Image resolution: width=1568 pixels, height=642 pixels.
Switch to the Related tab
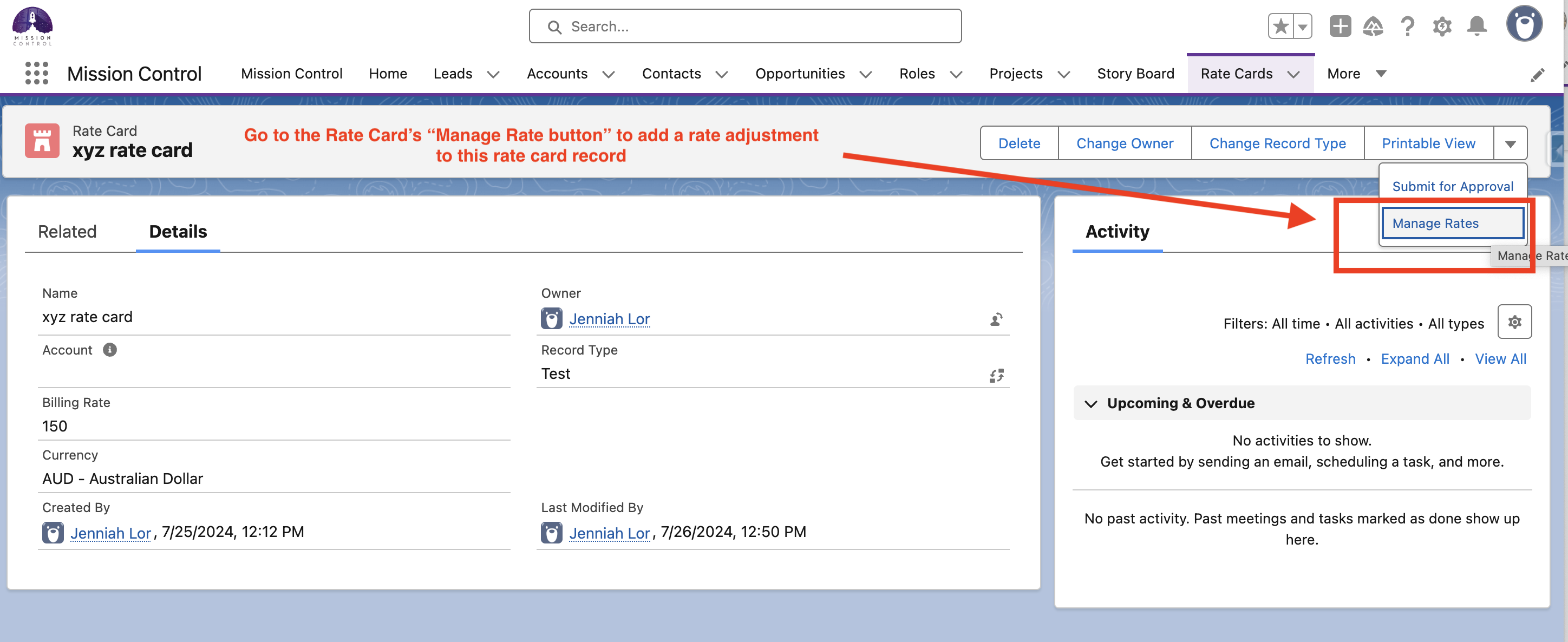(x=67, y=232)
